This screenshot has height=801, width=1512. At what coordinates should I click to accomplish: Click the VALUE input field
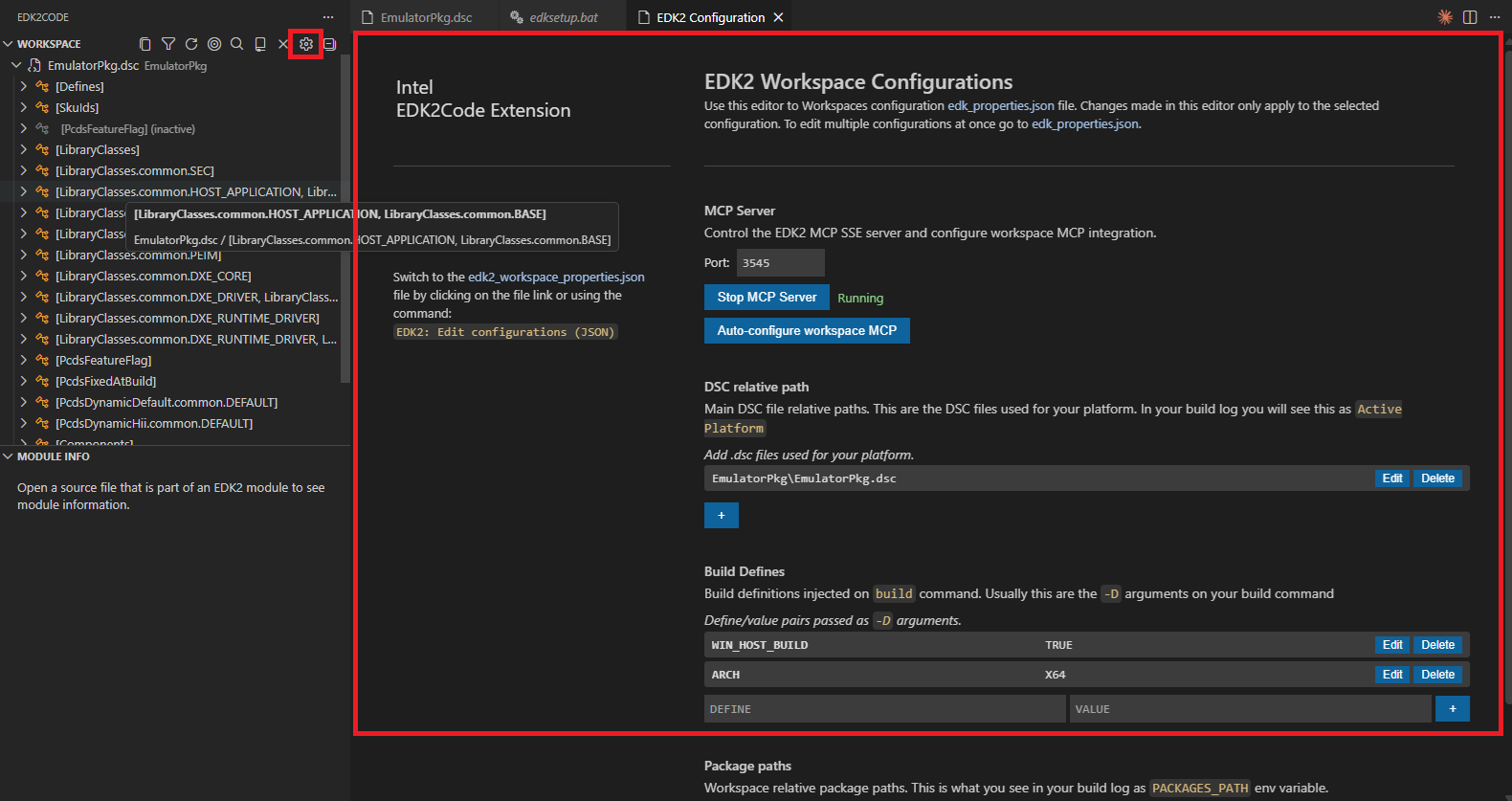1250,708
